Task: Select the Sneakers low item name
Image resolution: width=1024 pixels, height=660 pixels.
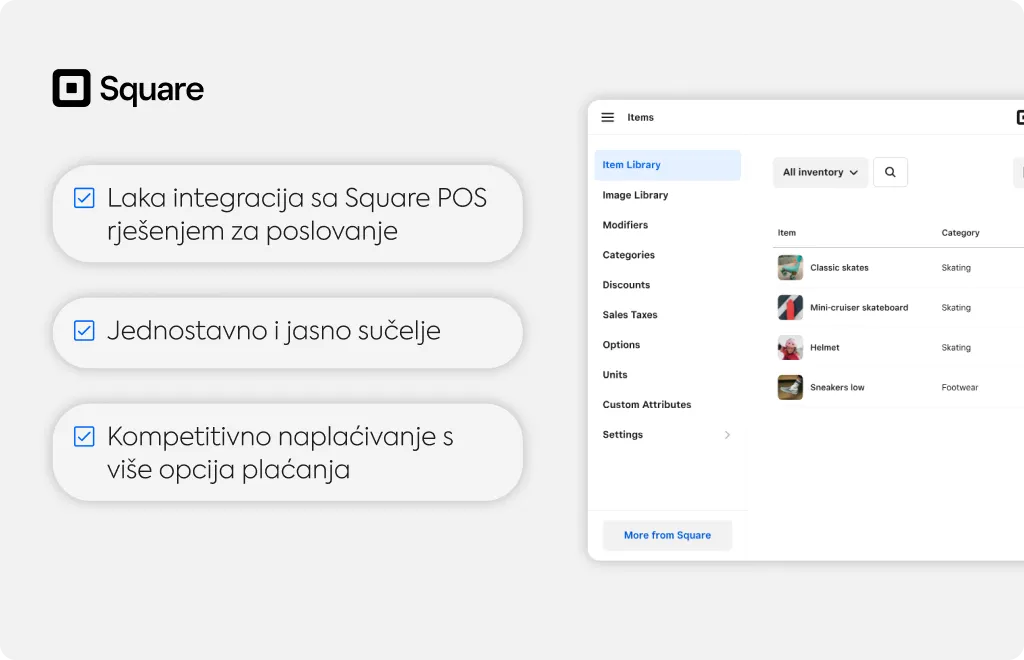Action: click(837, 387)
